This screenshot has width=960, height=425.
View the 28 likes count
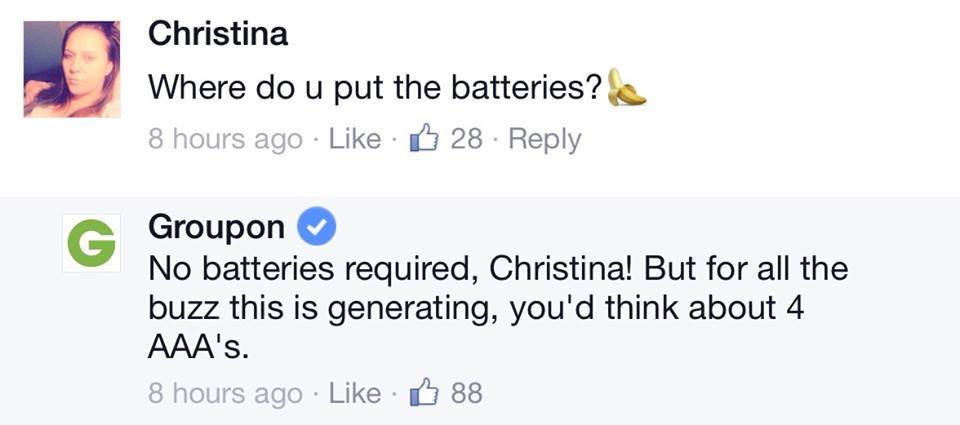click(x=466, y=139)
